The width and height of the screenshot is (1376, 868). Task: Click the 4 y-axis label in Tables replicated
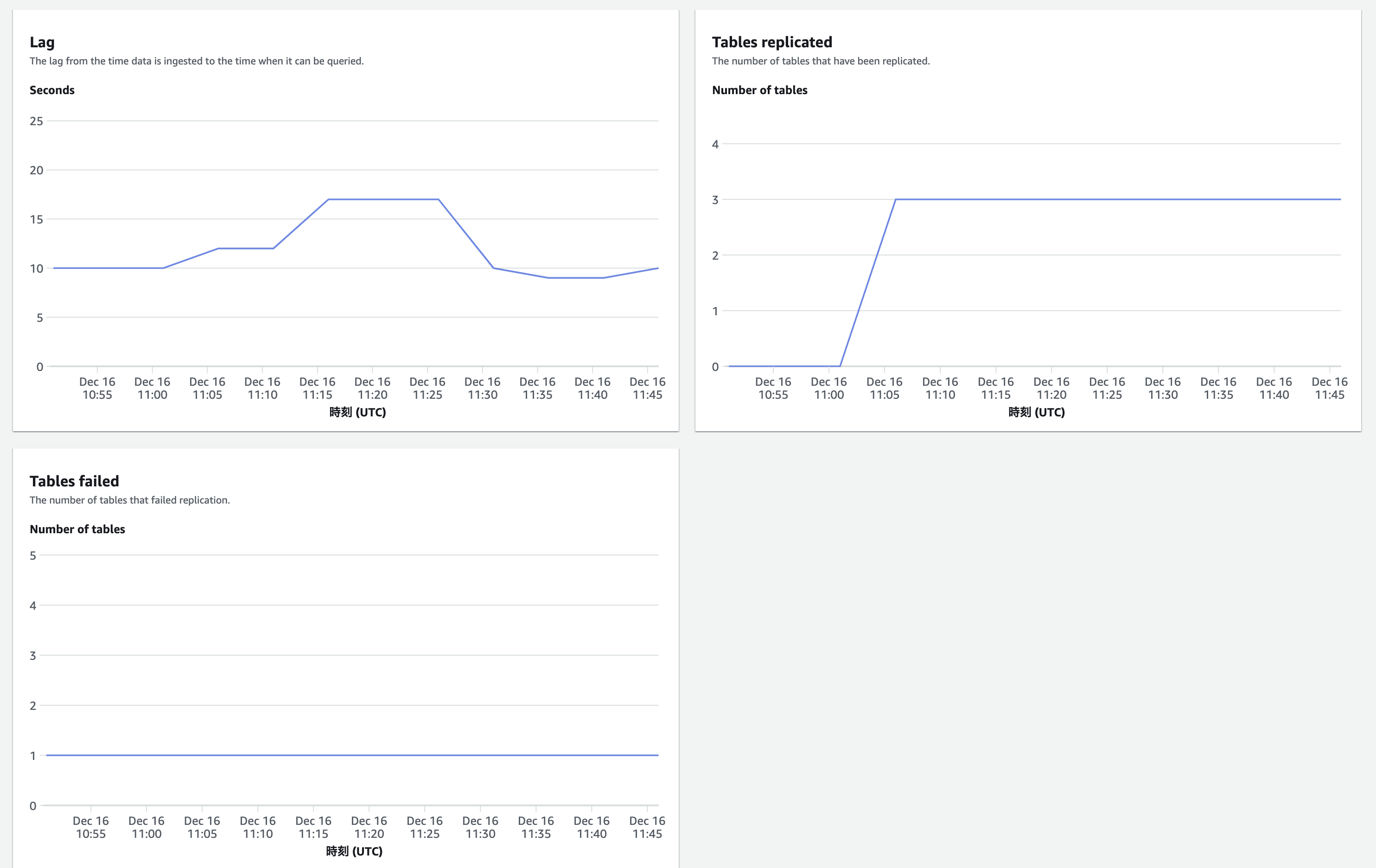pyautogui.click(x=715, y=145)
